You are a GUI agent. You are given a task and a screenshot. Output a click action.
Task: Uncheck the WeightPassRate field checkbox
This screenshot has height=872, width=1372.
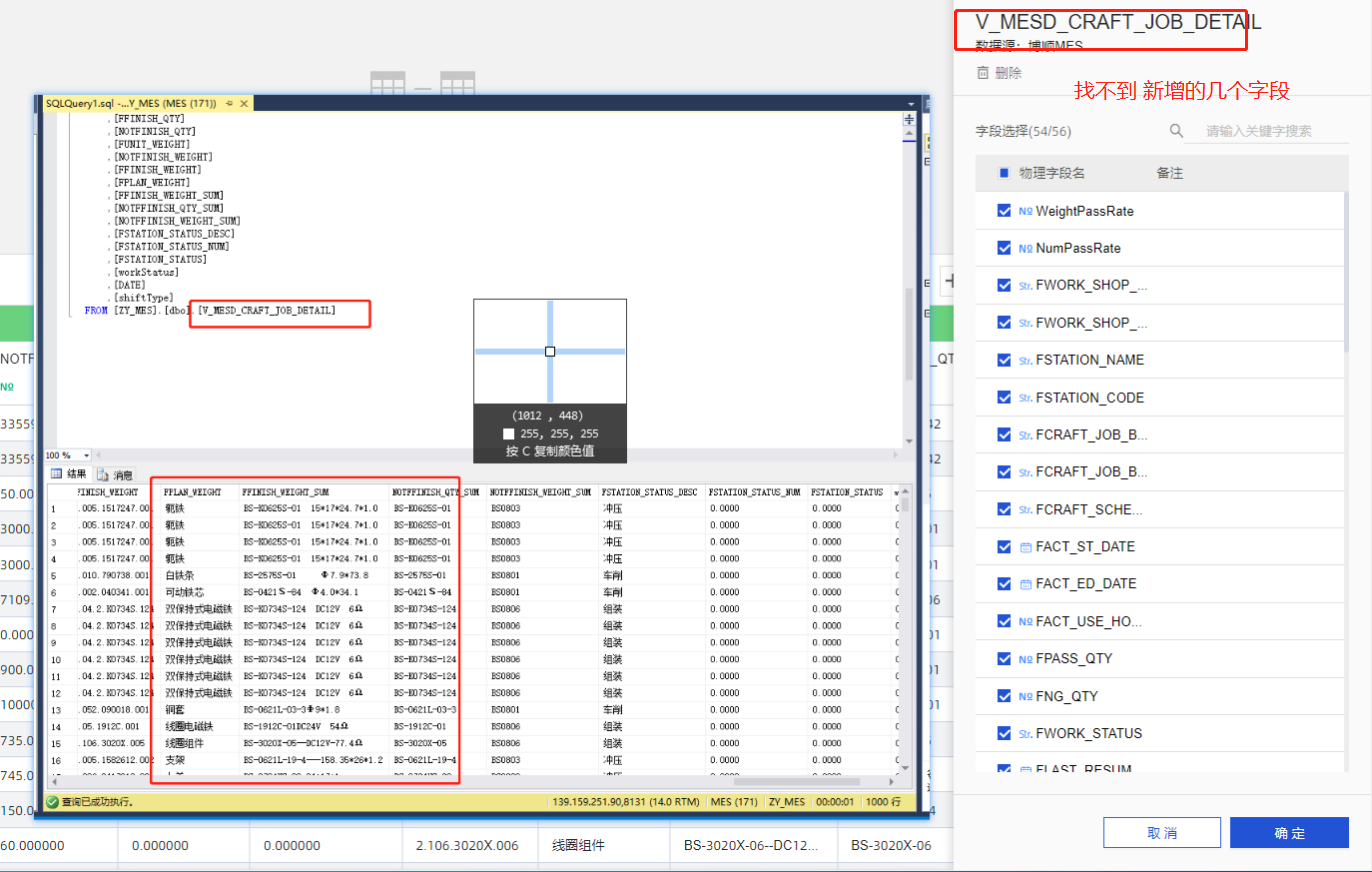coord(1004,211)
